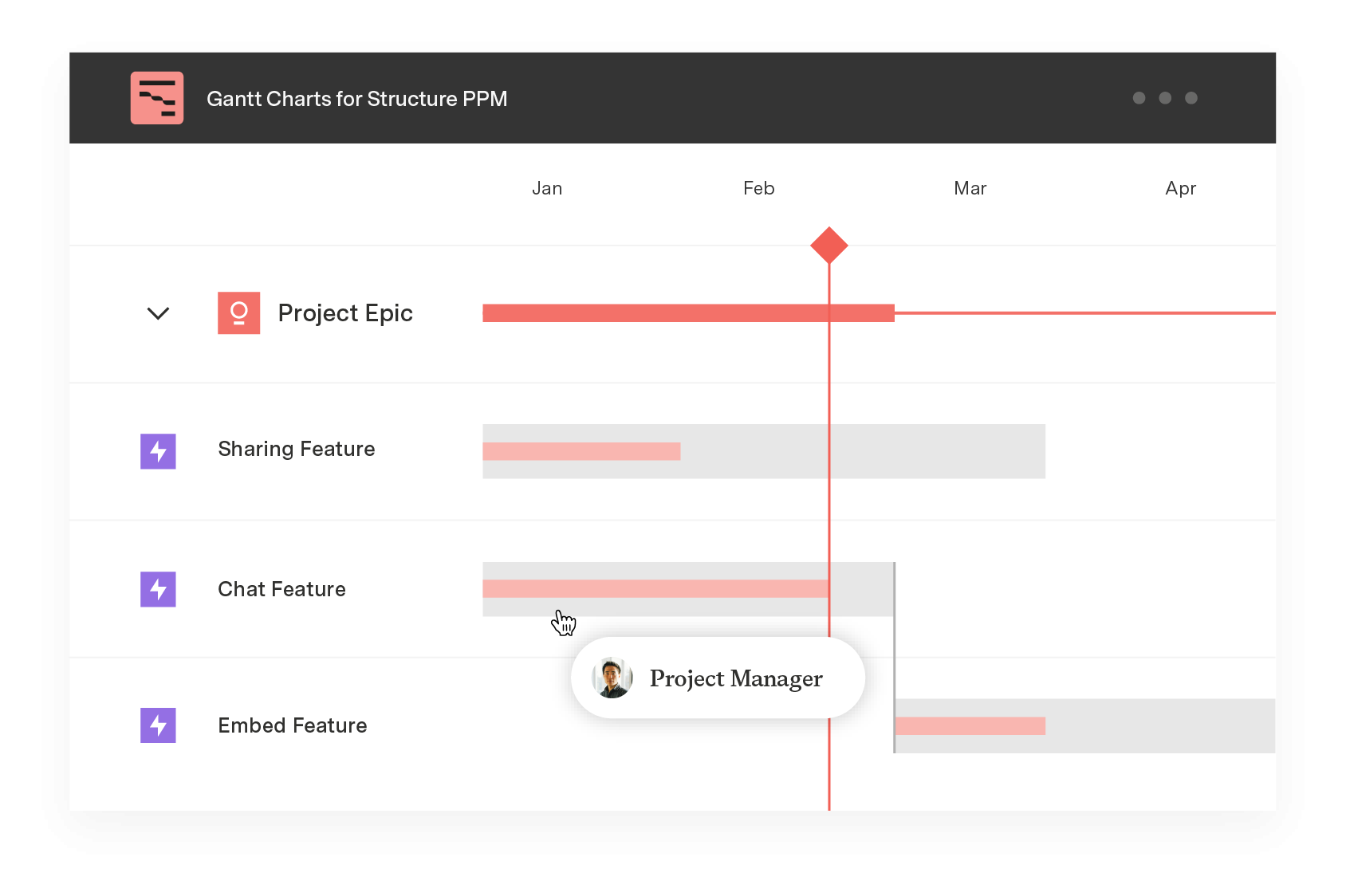The height and width of the screenshot is (896, 1346).
Task: Select the Jan month header
Action: point(547,188)
